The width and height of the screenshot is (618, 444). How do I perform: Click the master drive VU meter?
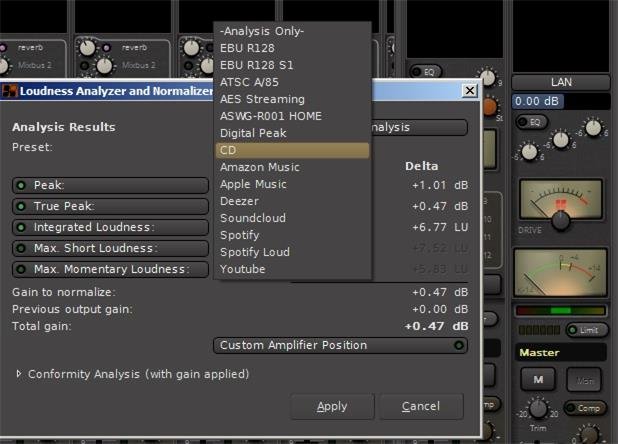(x=560, y=199)
